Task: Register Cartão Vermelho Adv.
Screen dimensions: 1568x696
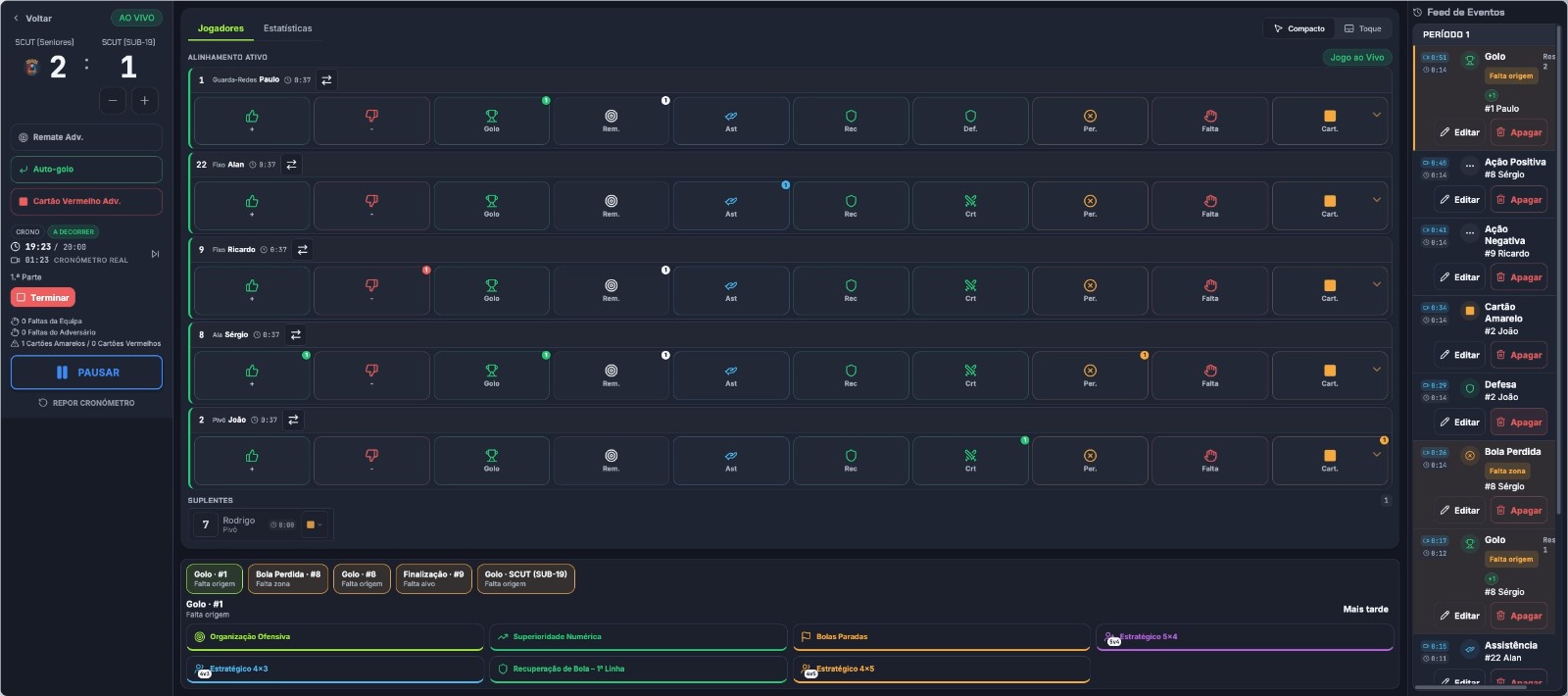Action: pos(86,201)
